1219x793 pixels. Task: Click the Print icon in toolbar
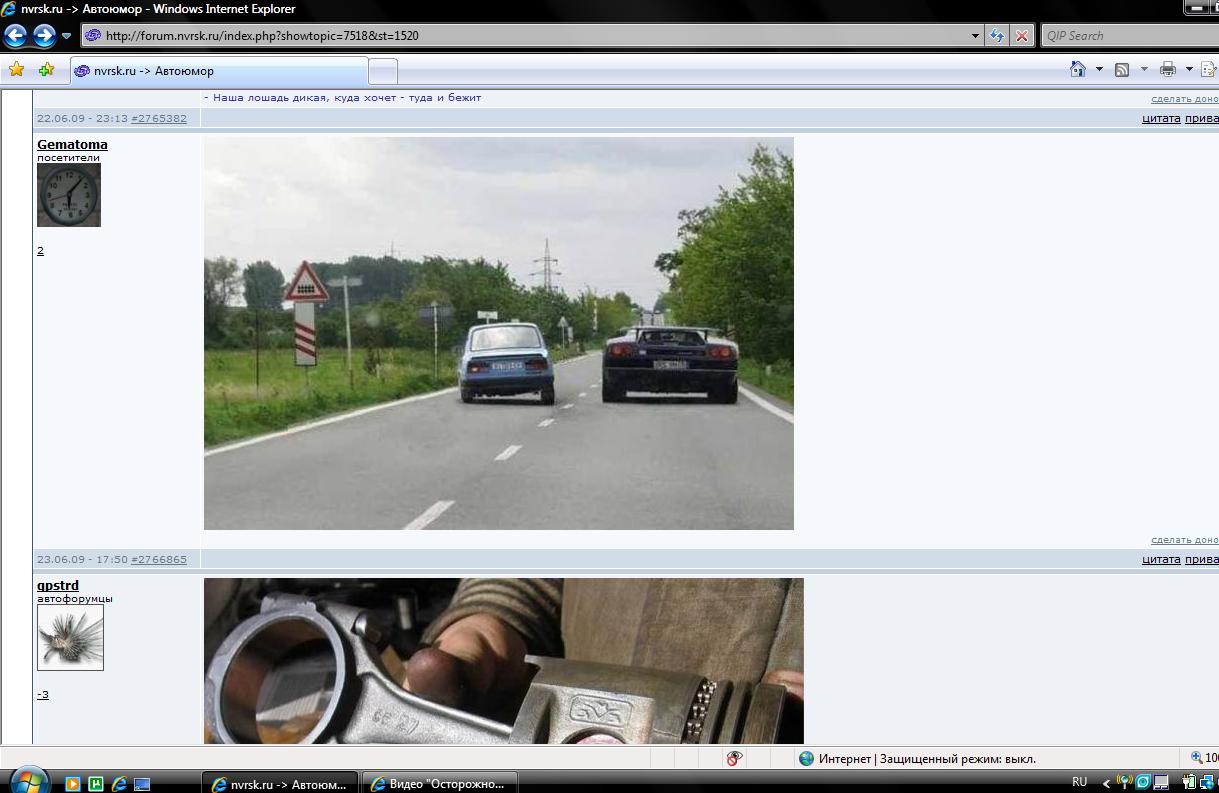(x=1167, y=70)
